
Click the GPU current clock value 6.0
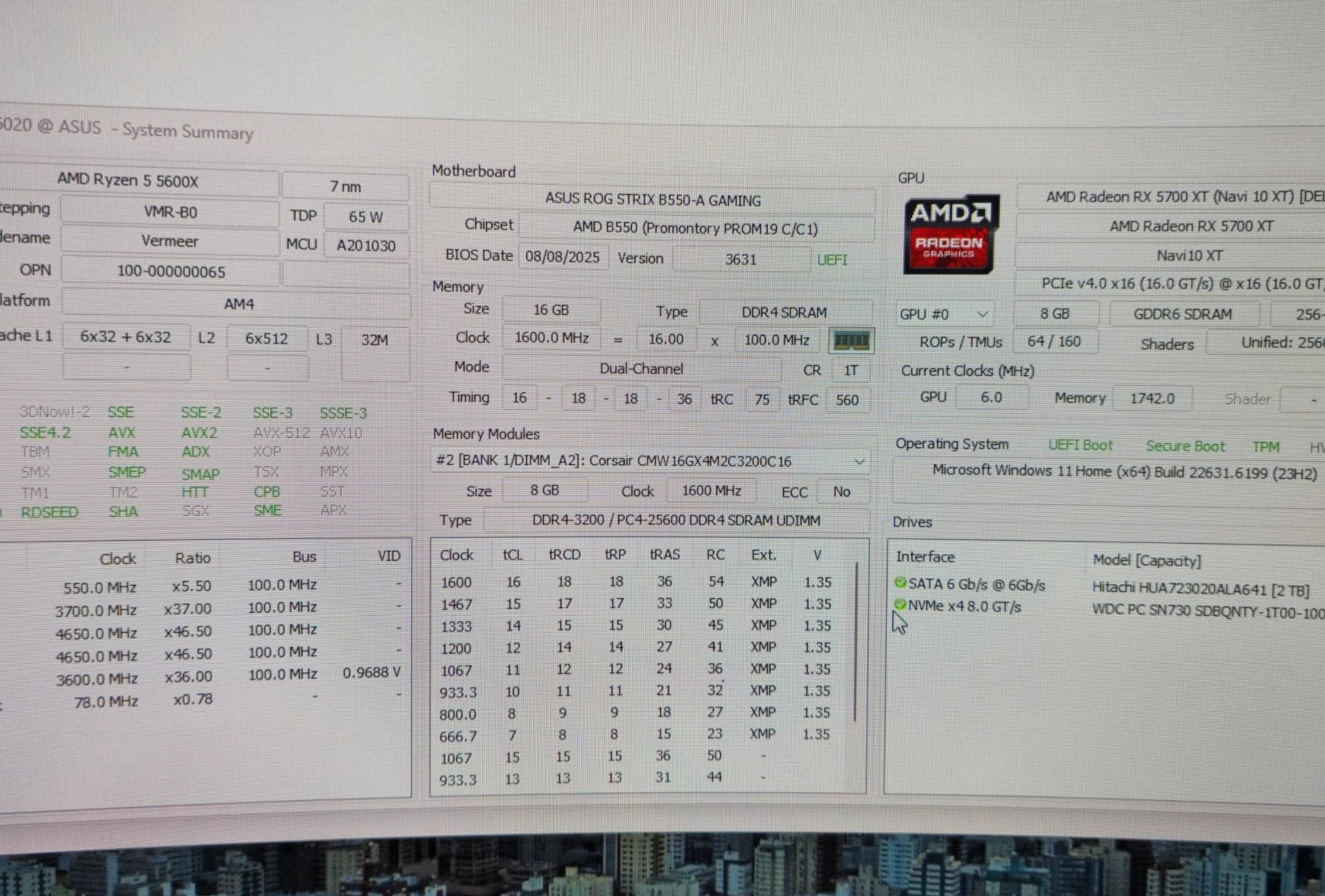991,397
